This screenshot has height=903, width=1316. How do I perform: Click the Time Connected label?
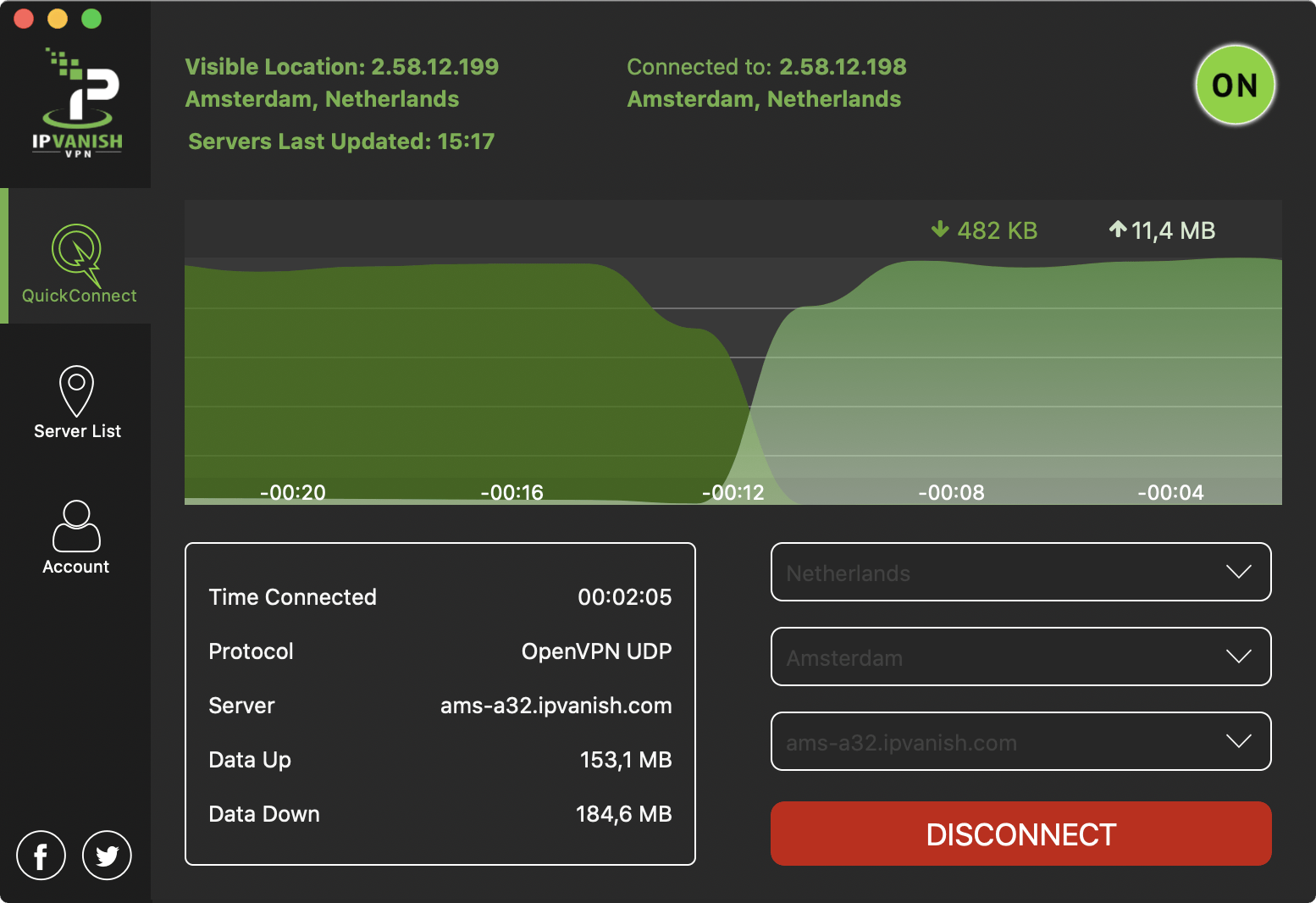pos(293,597)
